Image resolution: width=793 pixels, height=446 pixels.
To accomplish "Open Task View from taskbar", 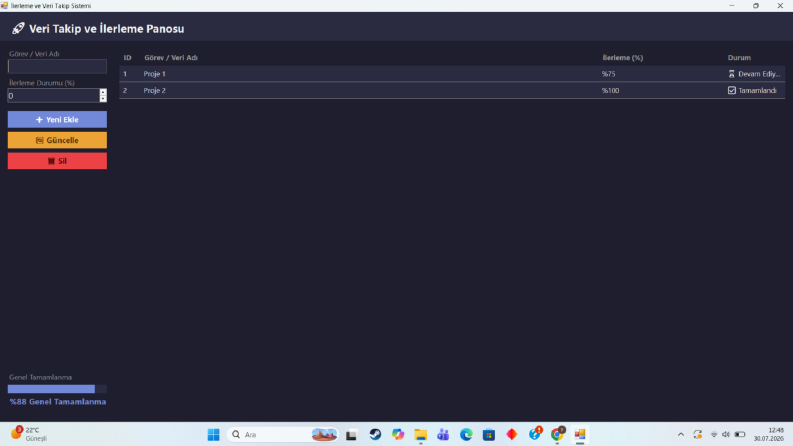I will [x=351, y=434].
